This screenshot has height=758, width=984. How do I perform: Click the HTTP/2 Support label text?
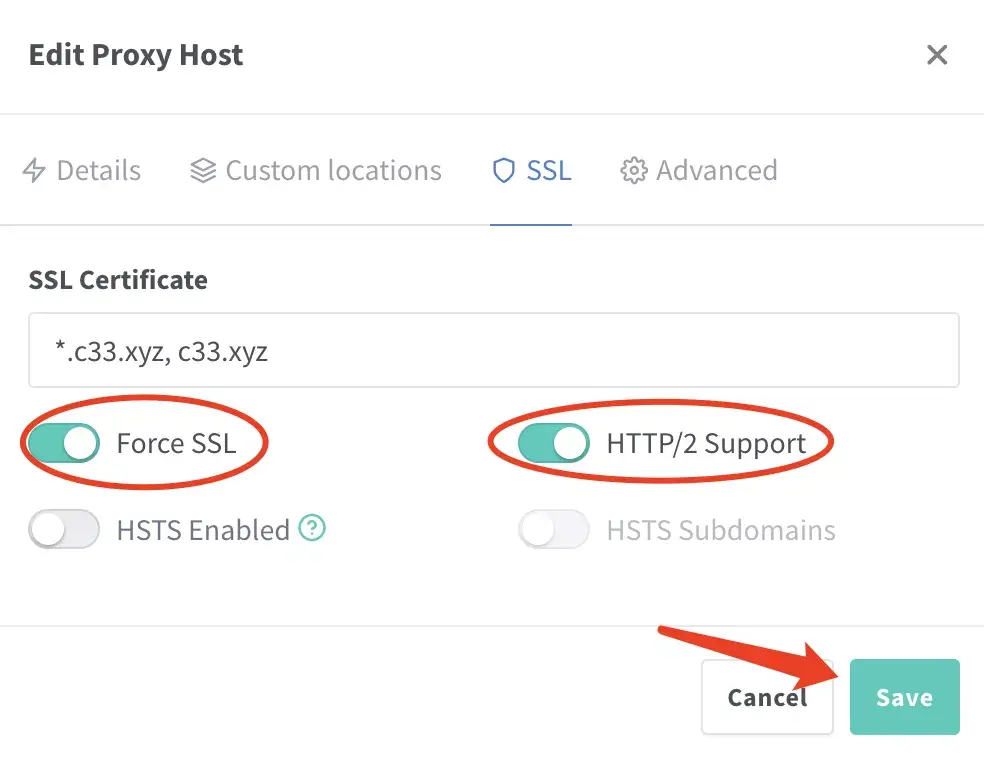[706, 443]
